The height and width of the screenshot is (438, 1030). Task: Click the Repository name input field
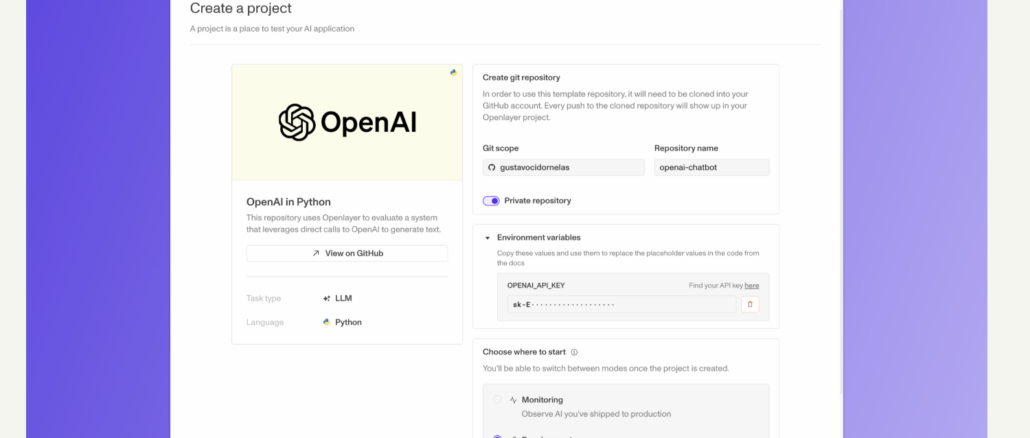tap(711, 167)
